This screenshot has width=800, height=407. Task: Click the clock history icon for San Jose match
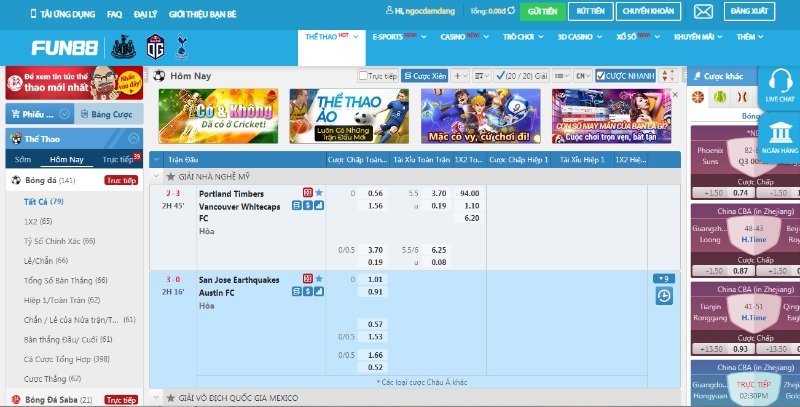[664, 296]
